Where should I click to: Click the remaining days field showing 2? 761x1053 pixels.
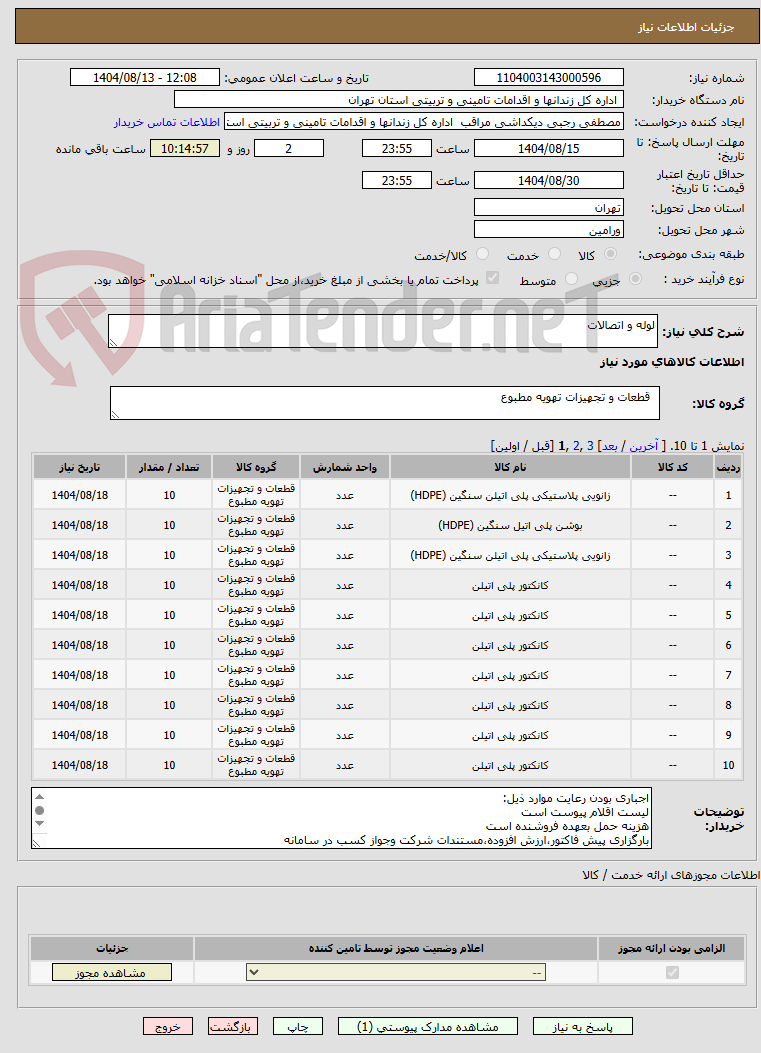289,148
